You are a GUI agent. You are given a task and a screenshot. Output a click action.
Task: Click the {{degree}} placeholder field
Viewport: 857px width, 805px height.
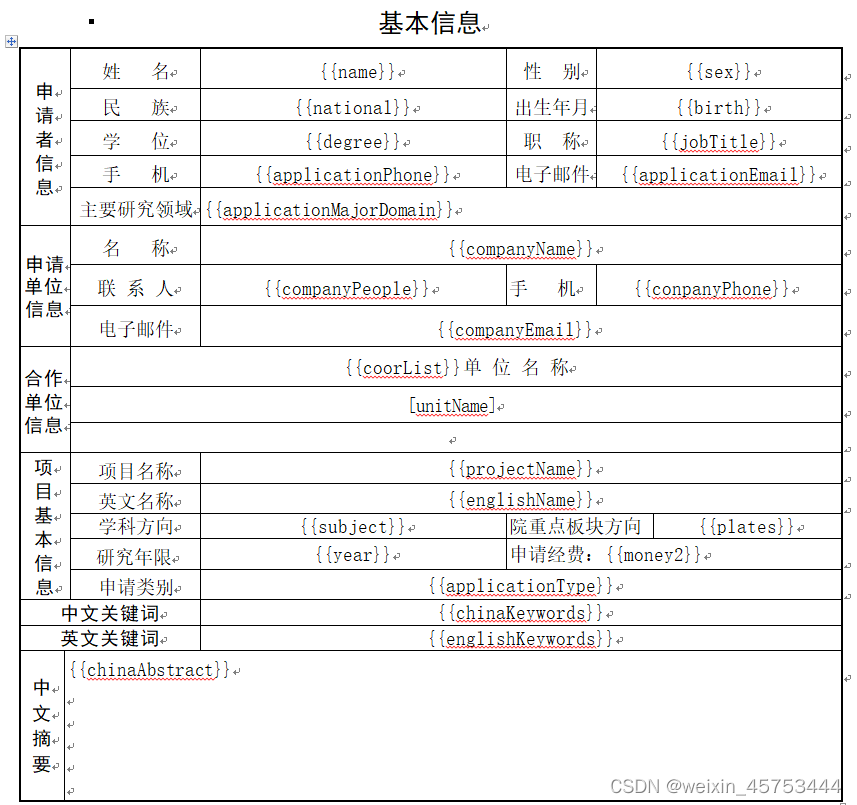(354, 141)
